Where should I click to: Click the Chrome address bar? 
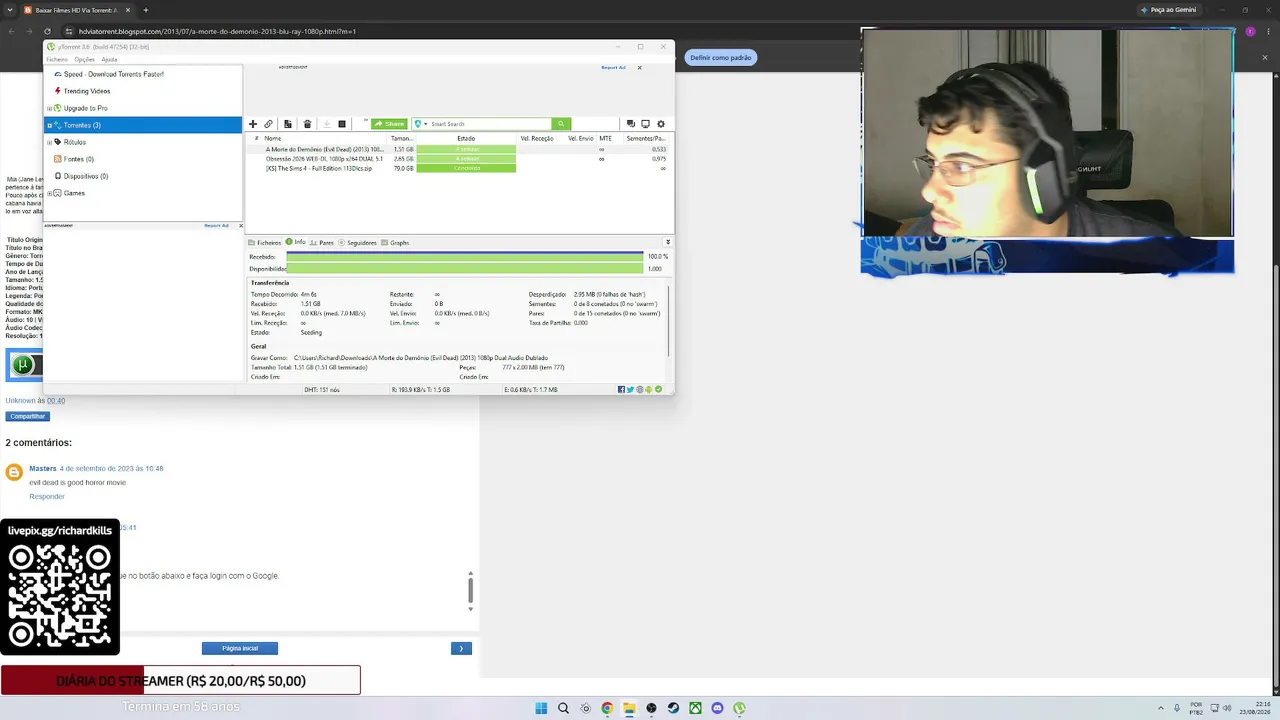[x=640, y=31]
